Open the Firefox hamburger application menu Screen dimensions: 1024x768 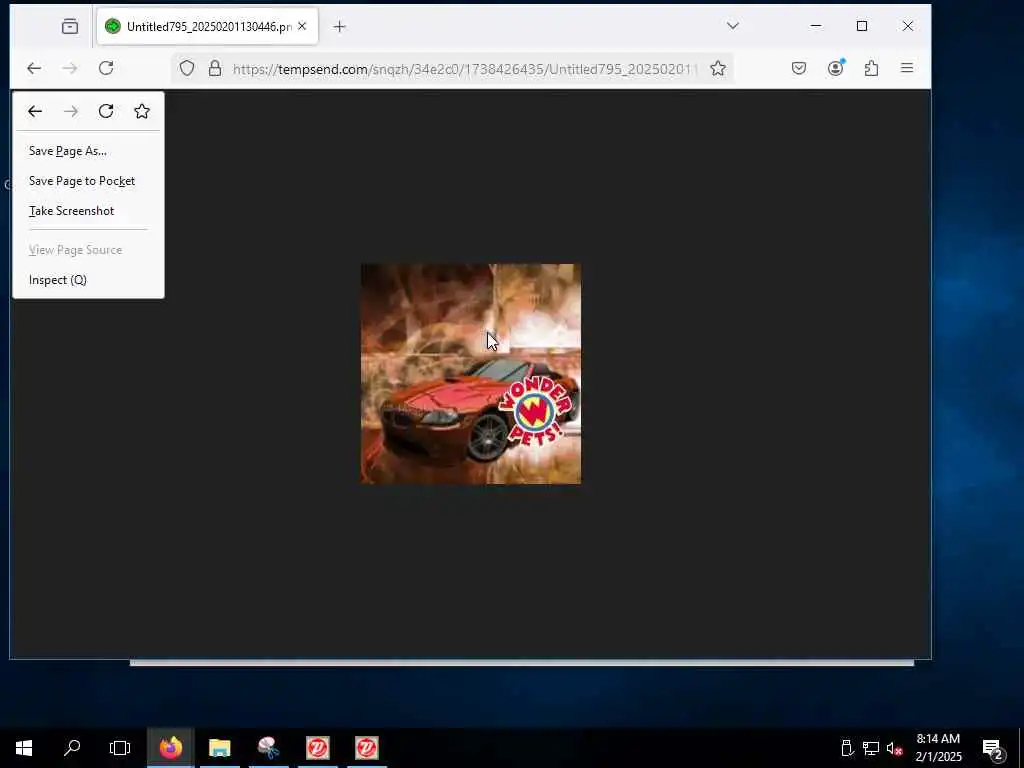click(x=907, y=68)
